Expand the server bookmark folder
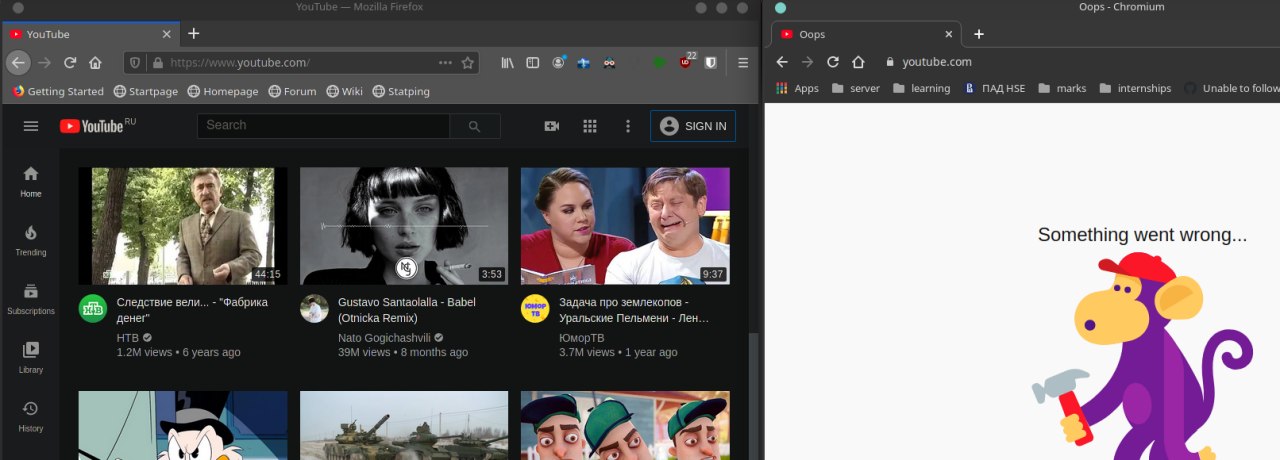1280x460 pixels. 855,88
